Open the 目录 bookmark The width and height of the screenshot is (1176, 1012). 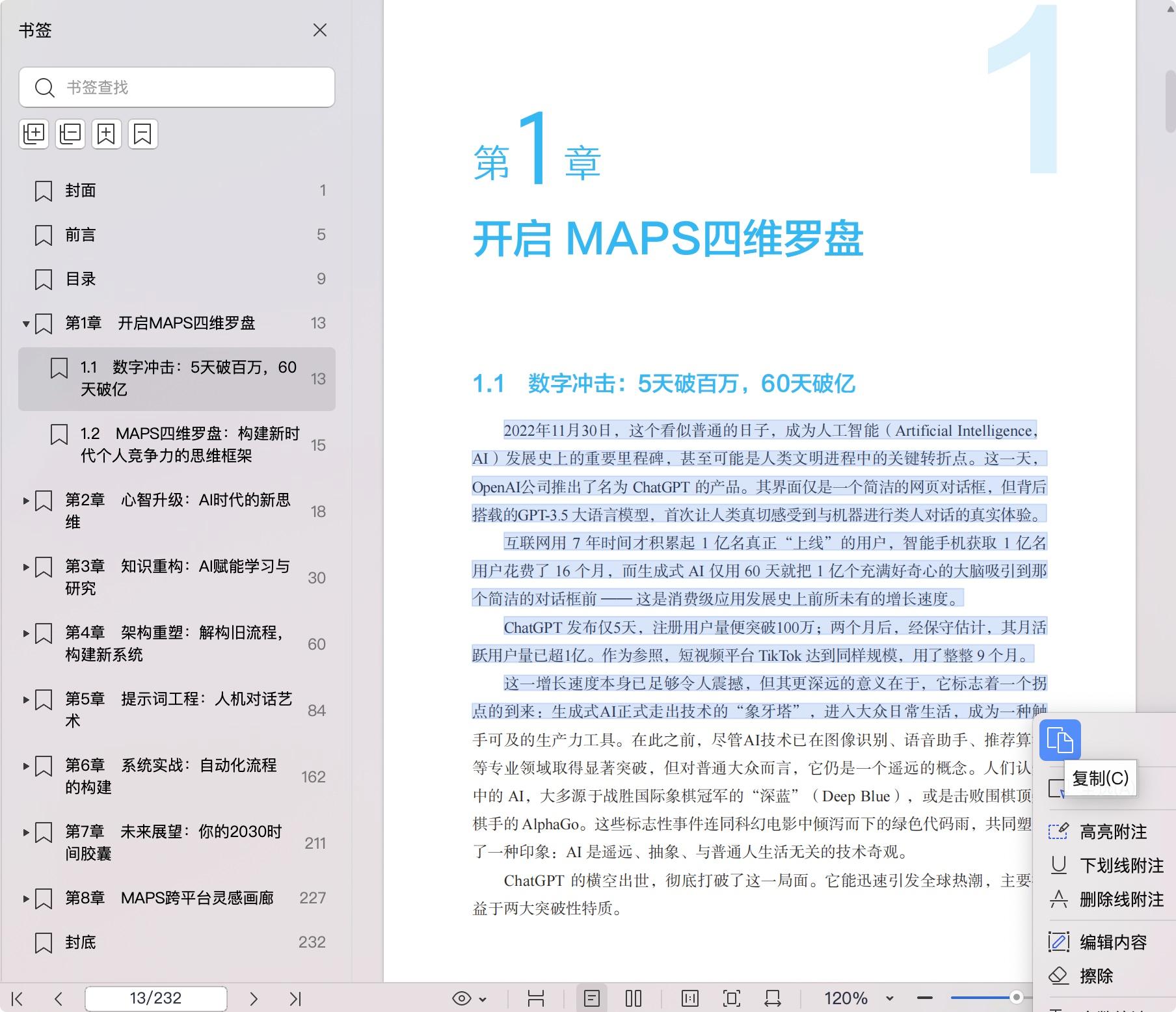tap(177, 279)
